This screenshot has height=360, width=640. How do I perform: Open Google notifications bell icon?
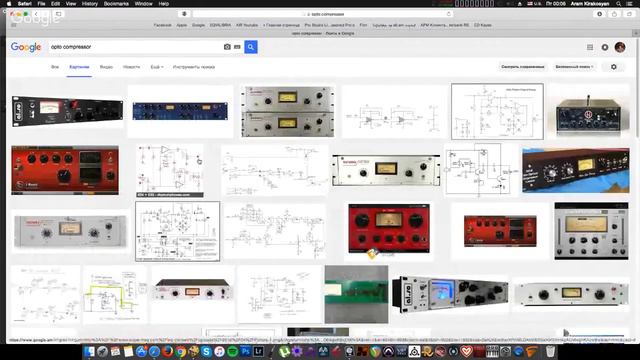pyautogui.click(x=605, y=47)
